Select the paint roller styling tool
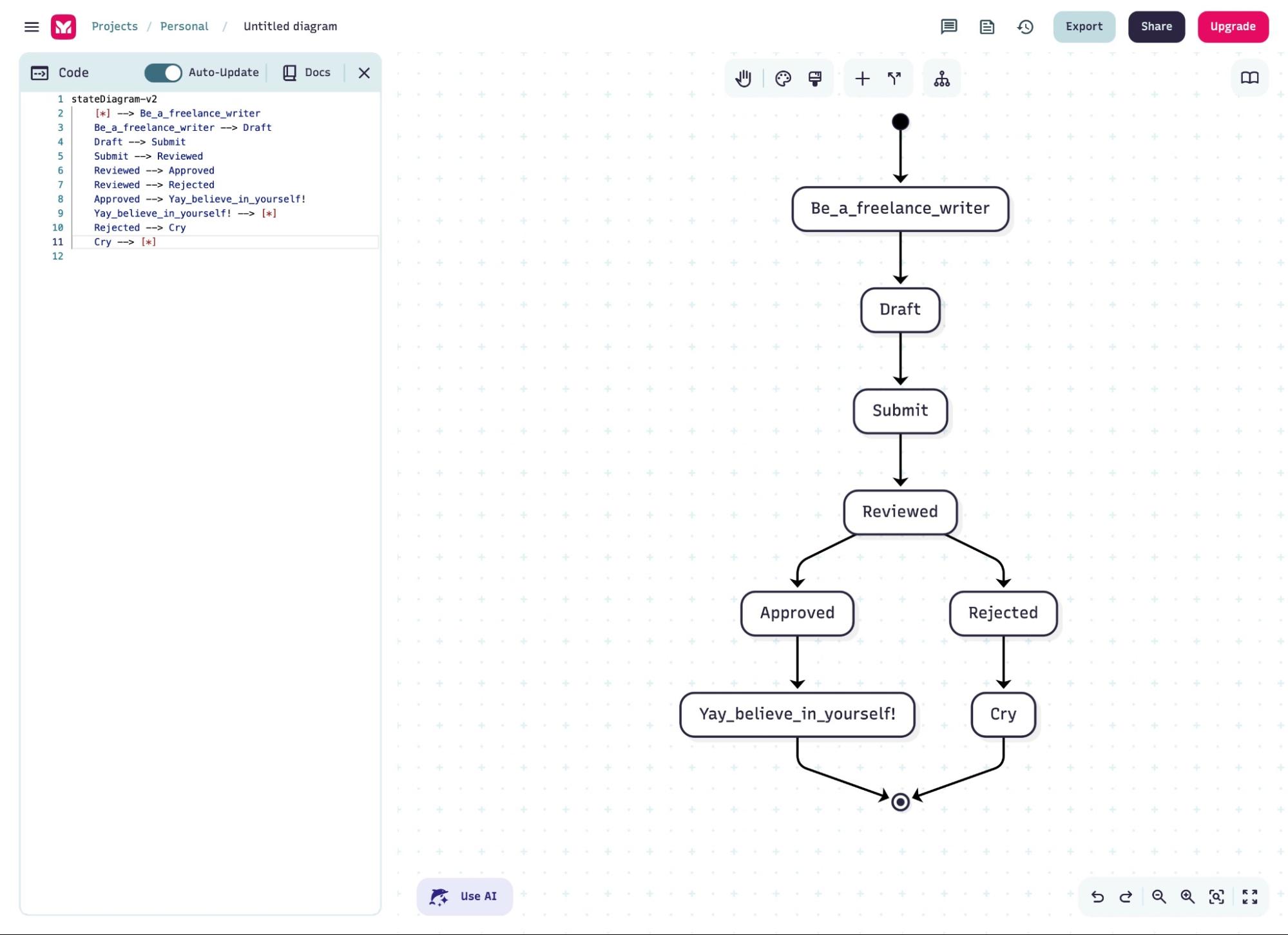The height and width of the screenshot is (935, 1288). (x=814, y=79)
